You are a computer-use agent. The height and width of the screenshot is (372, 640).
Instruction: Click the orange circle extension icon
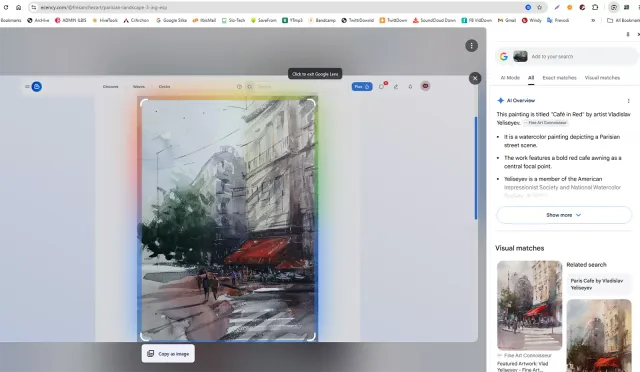[x=570, y=7]
